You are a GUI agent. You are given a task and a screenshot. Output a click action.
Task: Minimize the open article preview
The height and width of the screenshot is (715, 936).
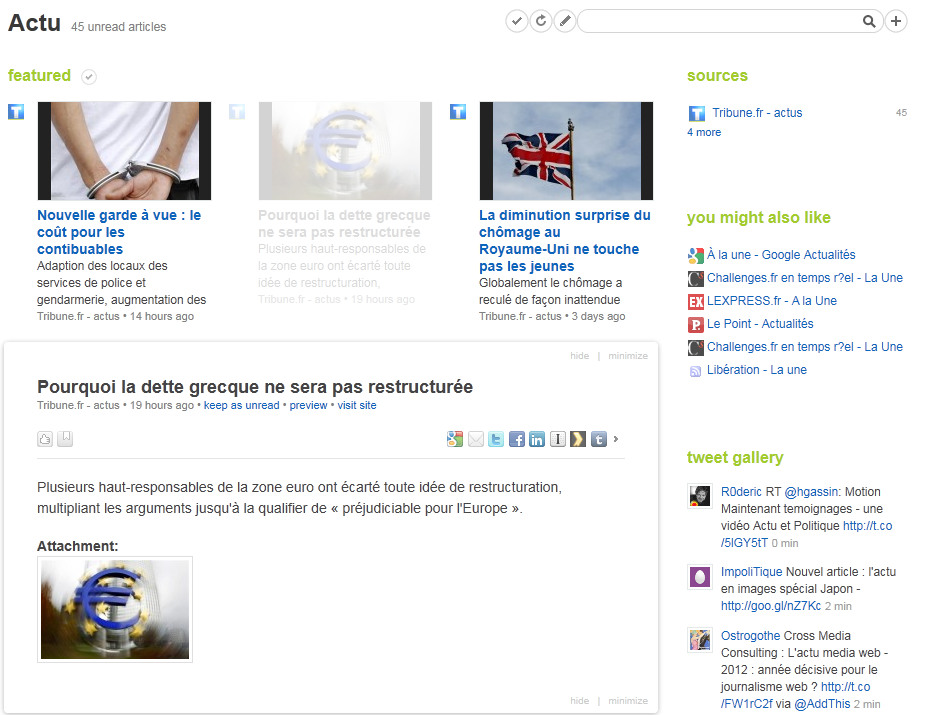tap(627, 355)
